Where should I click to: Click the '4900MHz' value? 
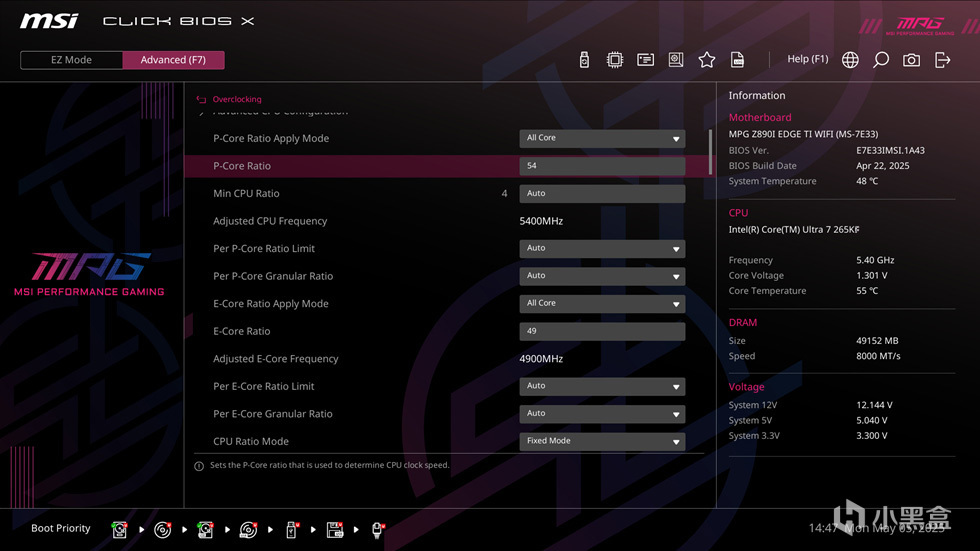541,359
